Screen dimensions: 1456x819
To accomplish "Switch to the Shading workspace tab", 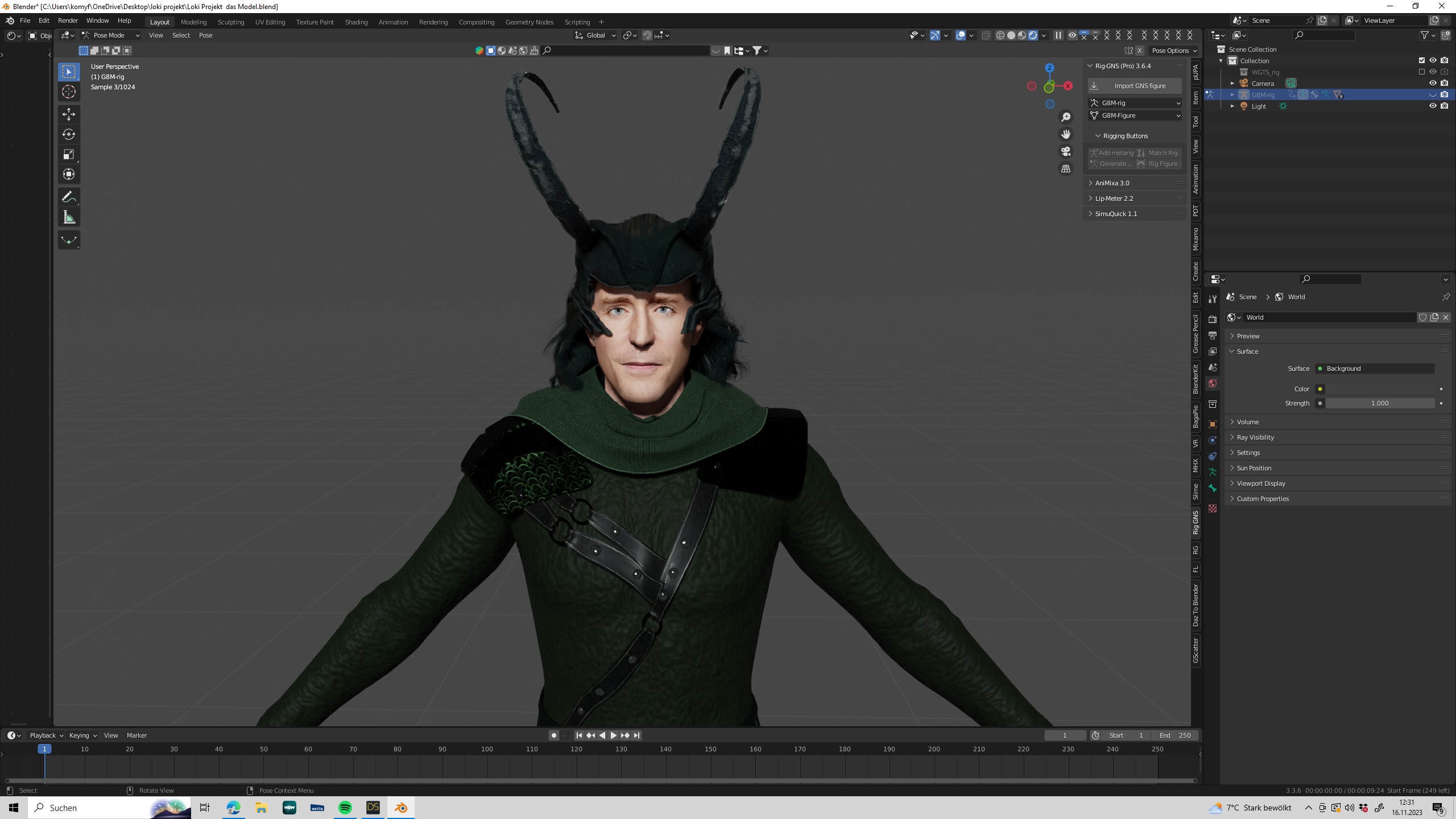I will (x=356, y=22).
